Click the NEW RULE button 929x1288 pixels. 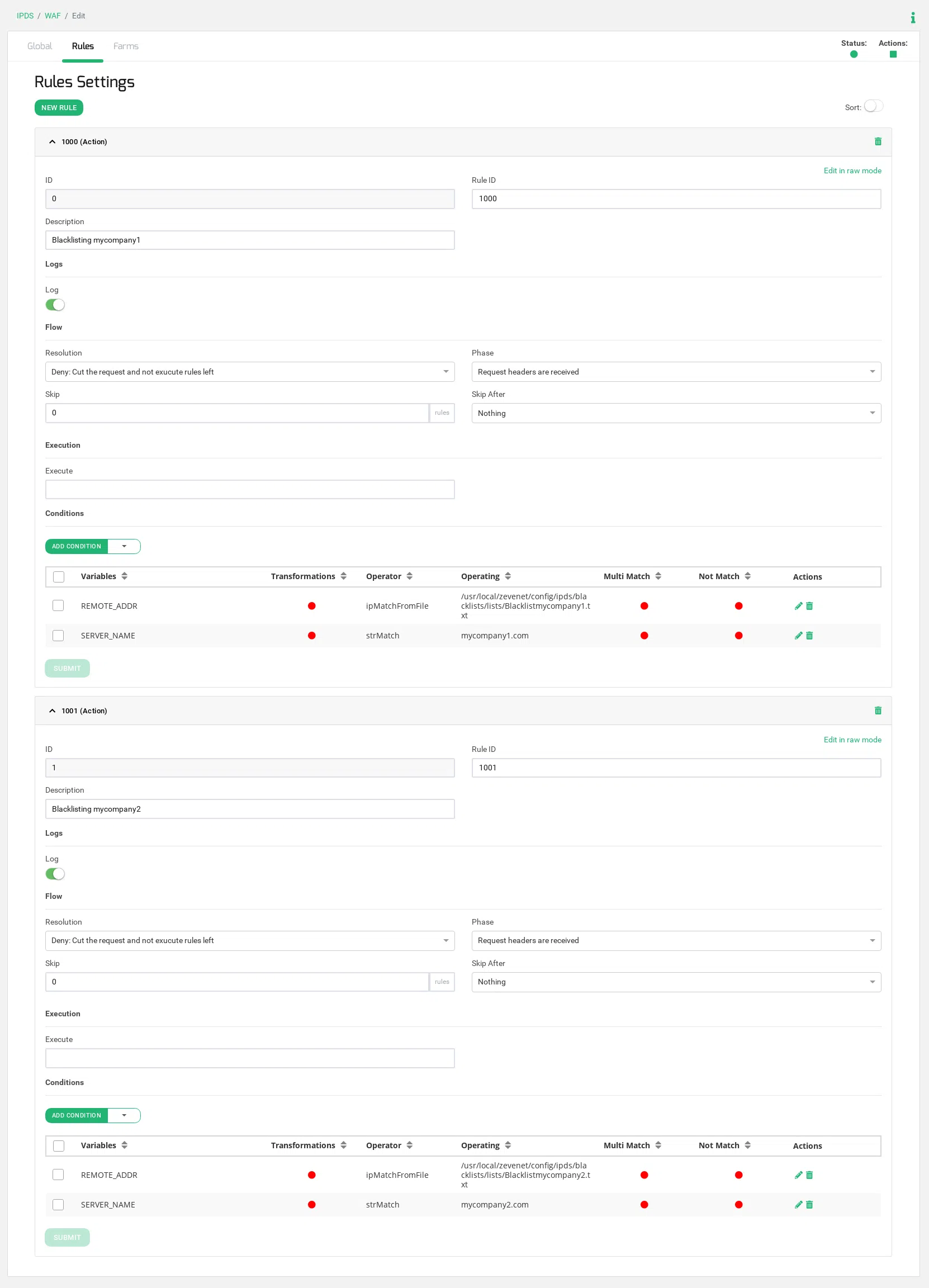coord(59,108)
